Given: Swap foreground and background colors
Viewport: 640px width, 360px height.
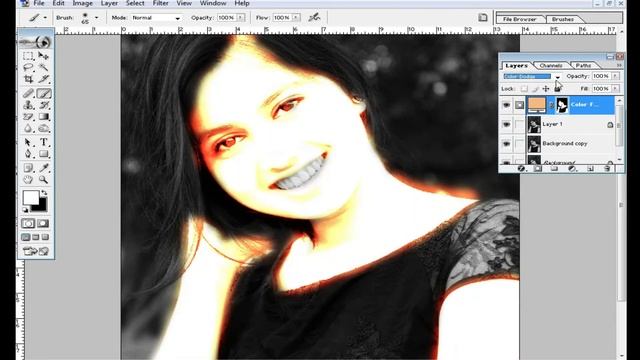Looking at the screenshot, I should (44, 192).
